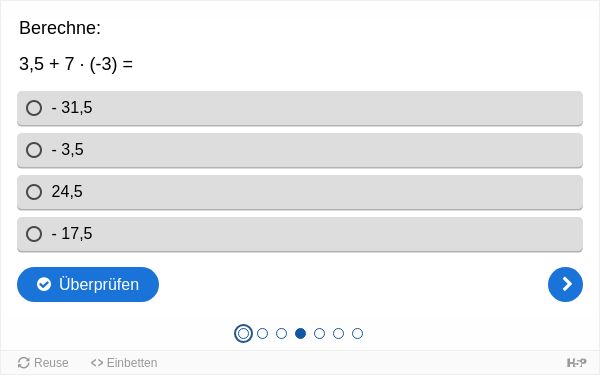Jump to the sixth progress dot
The width and height of the screenshot is (600, 376).
point(338,334)
